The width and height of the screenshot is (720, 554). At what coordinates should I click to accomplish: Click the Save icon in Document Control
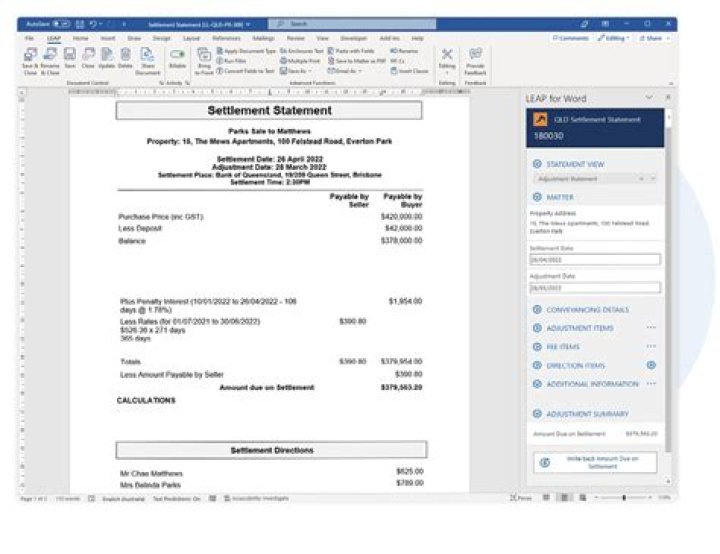70,58
